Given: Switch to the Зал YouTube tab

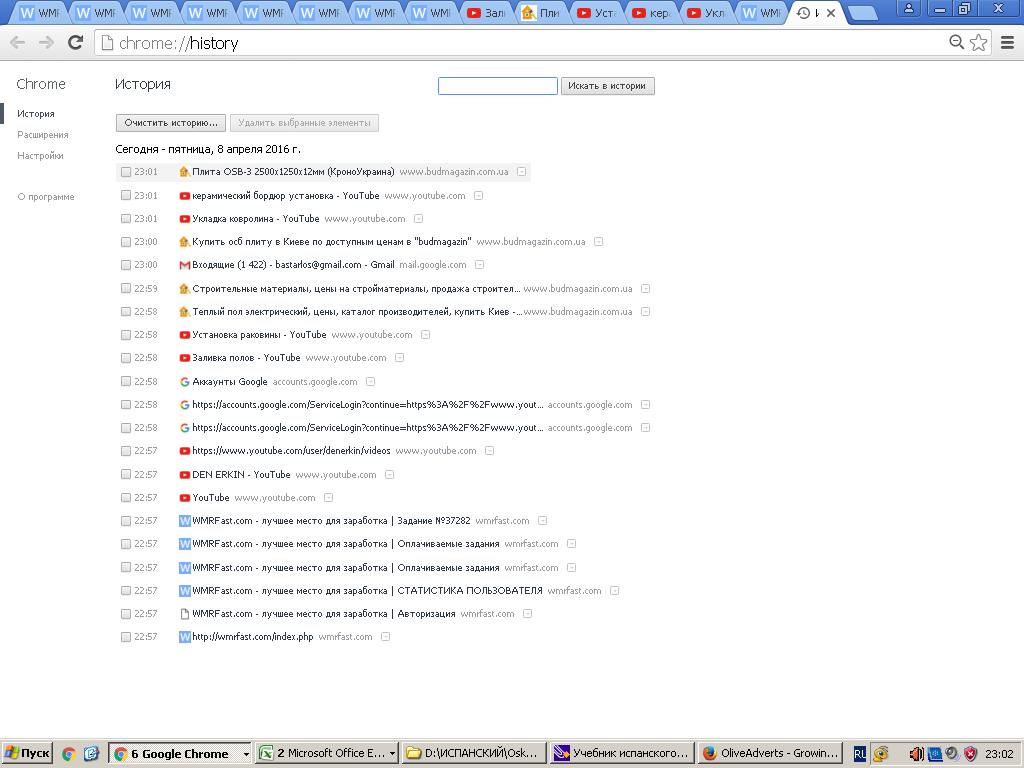Looking at the screenshot, I should [x=488, y=13].
